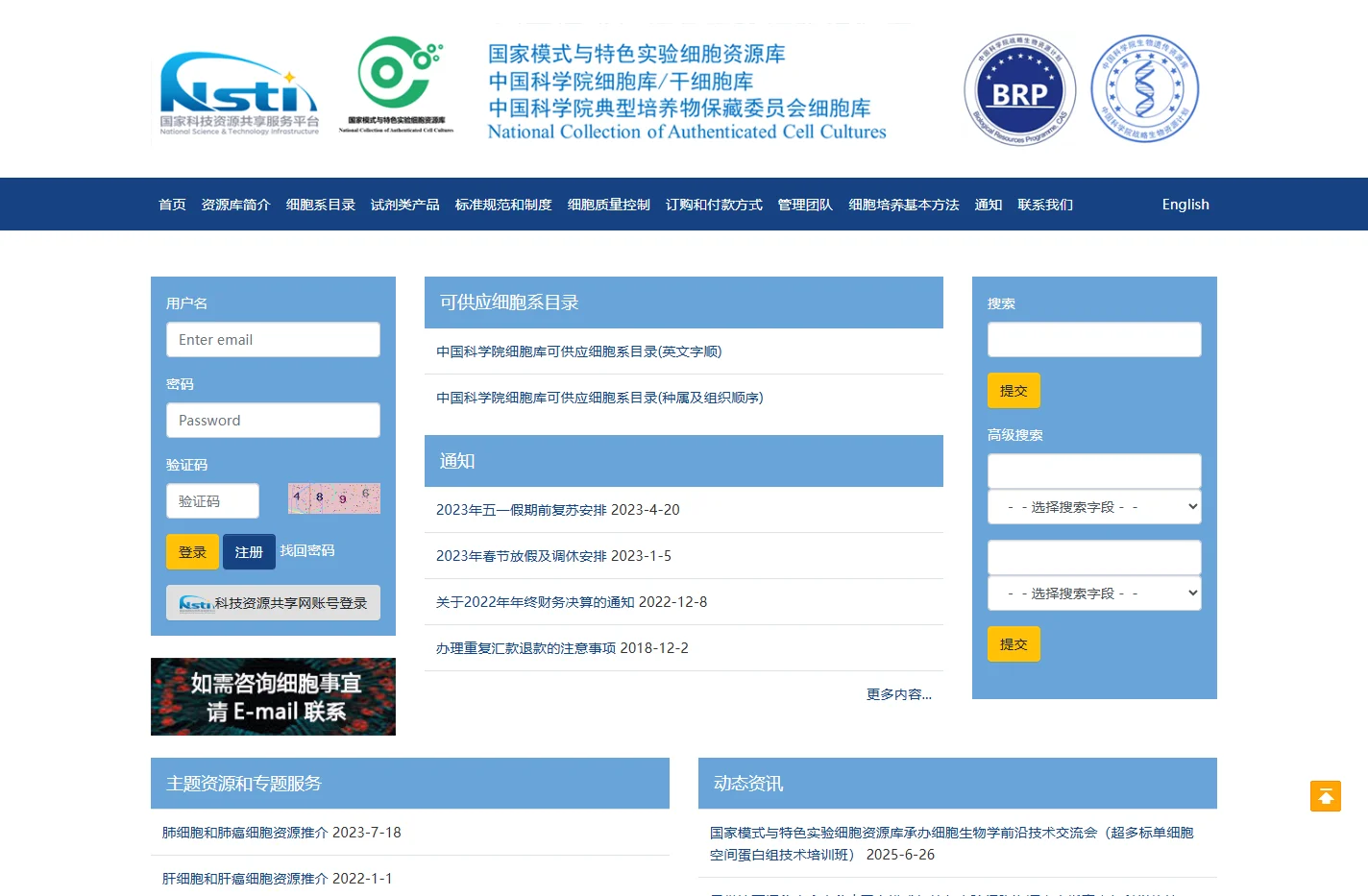Open the 细胞培养基本方法 menu item
Screen dimensions: 1368x896
pos(904,205)
